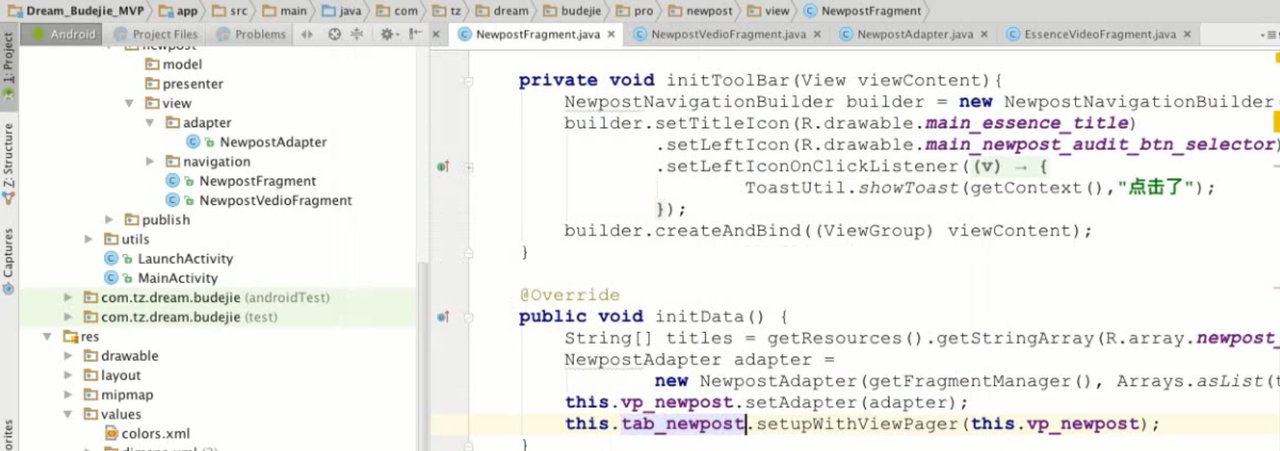Click tab_newpost in highlighted line

(683, 424)
